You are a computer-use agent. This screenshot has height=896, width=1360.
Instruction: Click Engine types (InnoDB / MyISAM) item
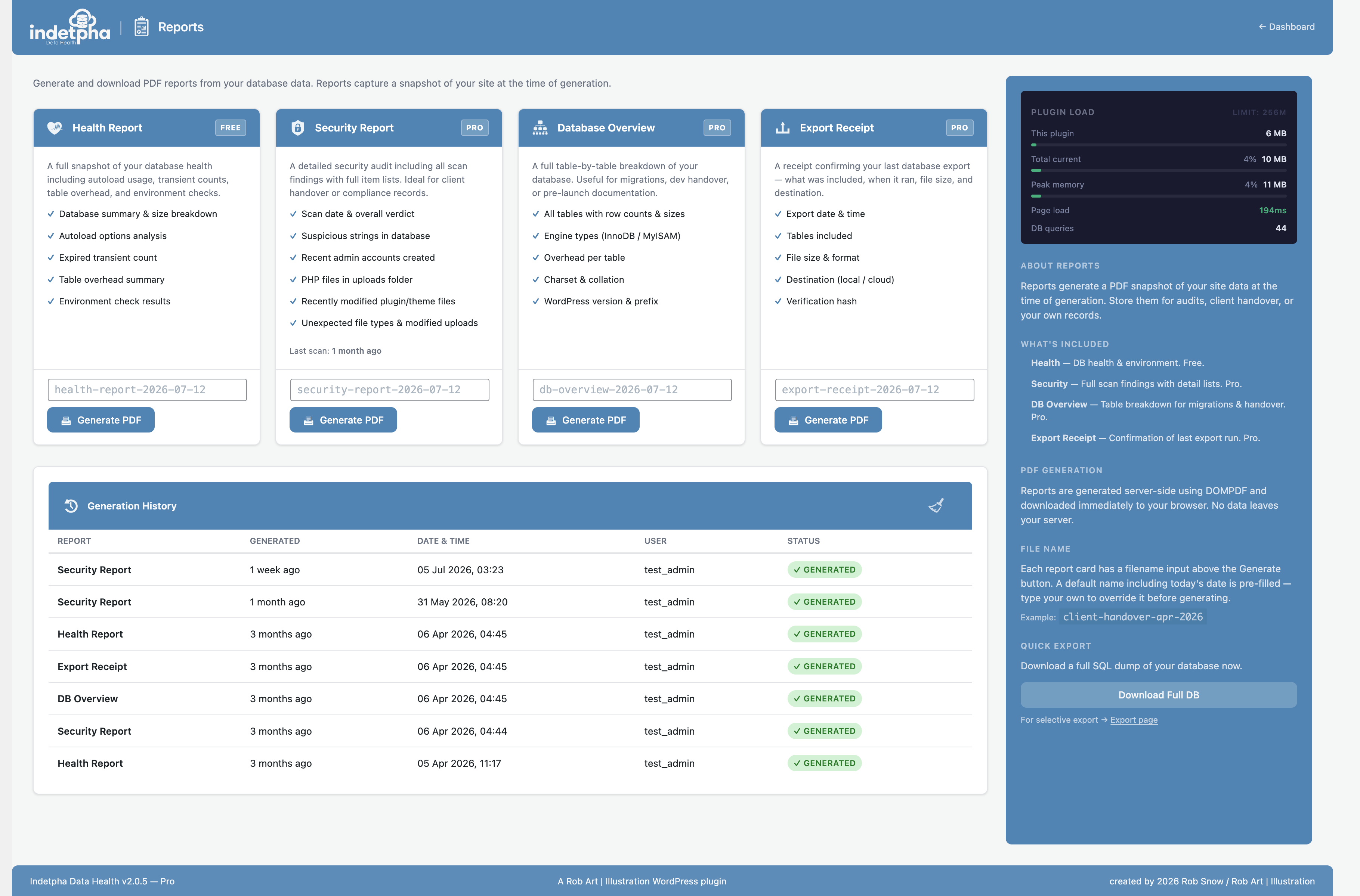coord(612,236)
